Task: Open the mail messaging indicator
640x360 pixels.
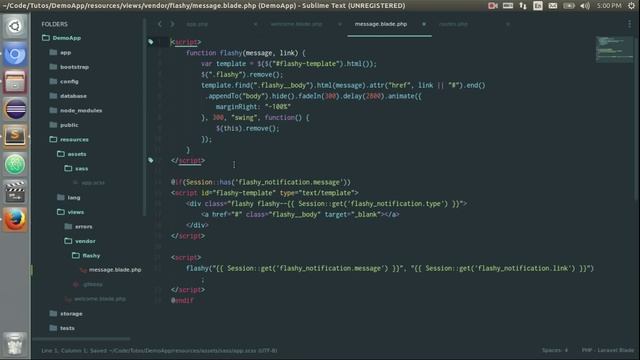Action: (x=553, y=6)
